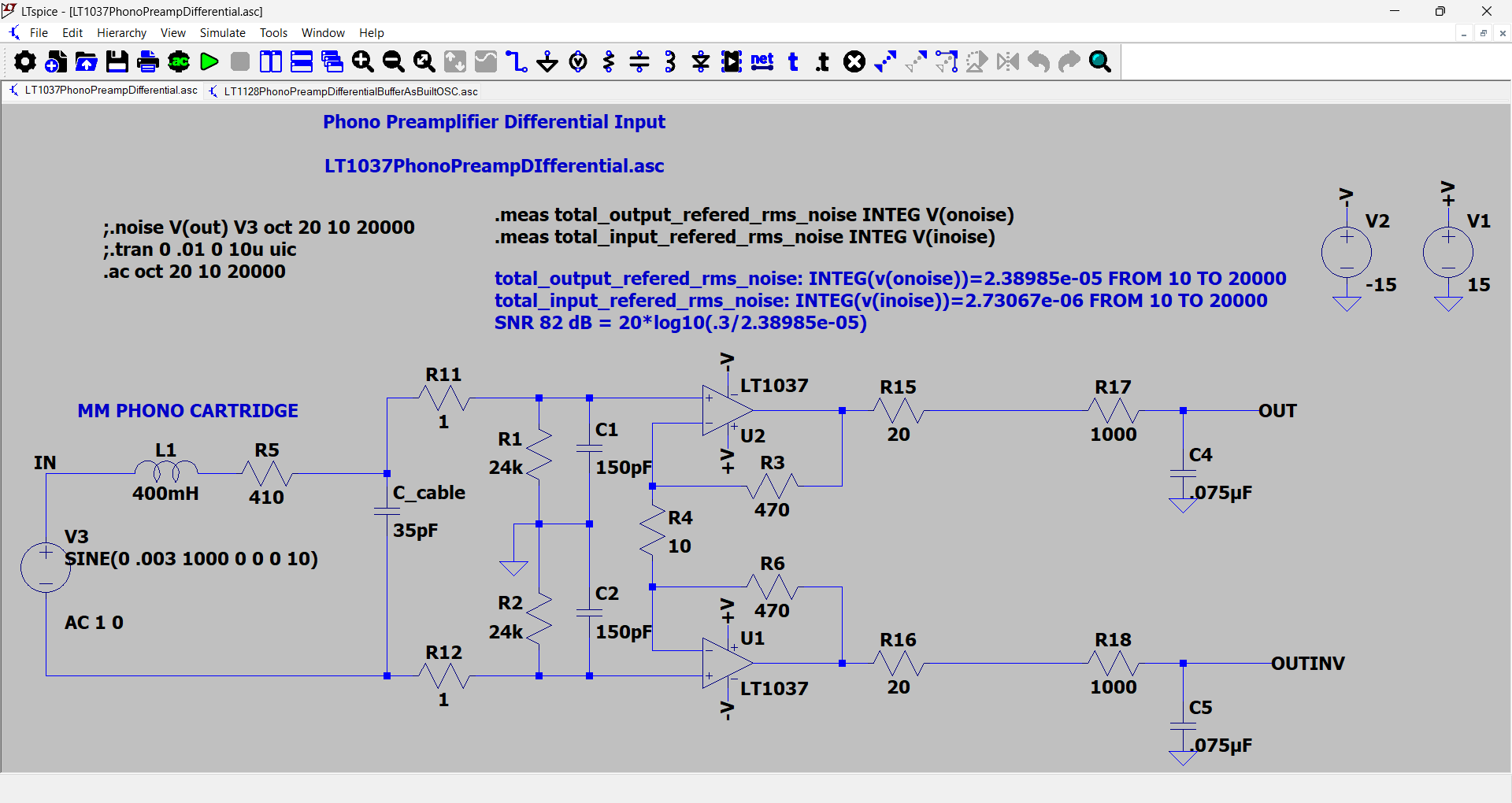Place a diode component
The height and width of the screenshot is (803, 1512).
[701, 61]
